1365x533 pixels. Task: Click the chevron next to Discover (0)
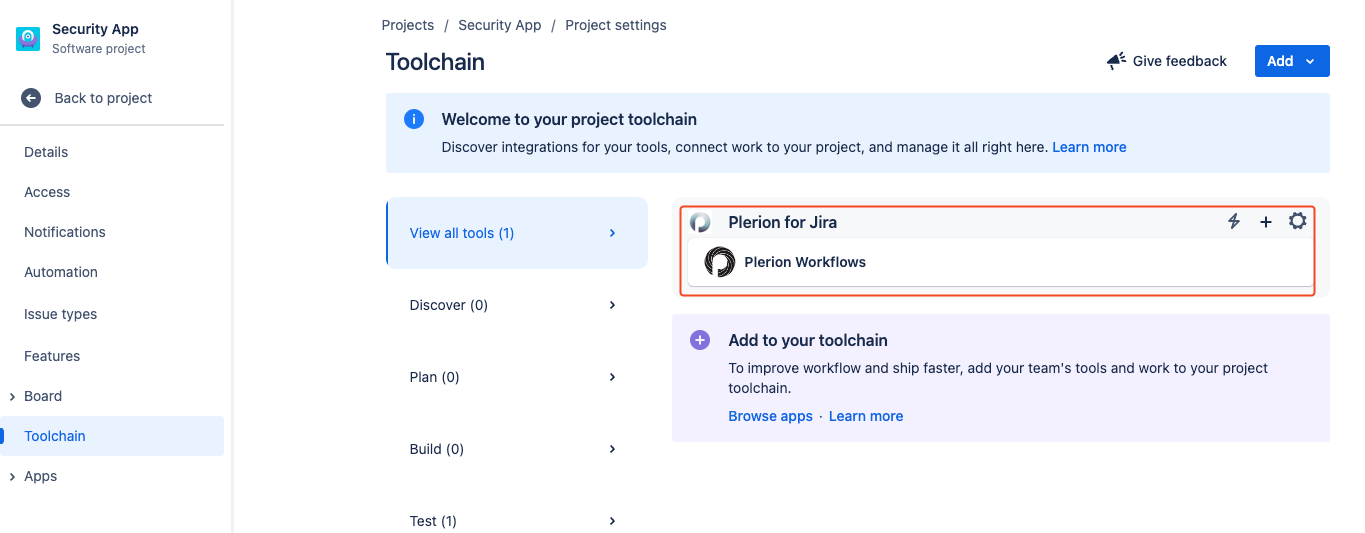coord(612,305)
